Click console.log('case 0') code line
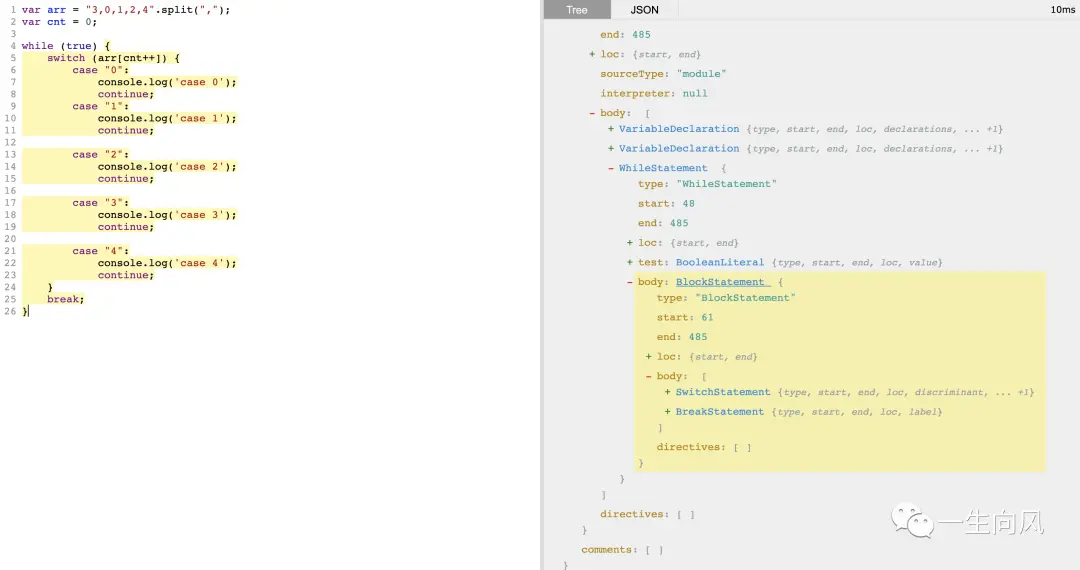The height and width of the screenshot is (570, 1080). 167,82
